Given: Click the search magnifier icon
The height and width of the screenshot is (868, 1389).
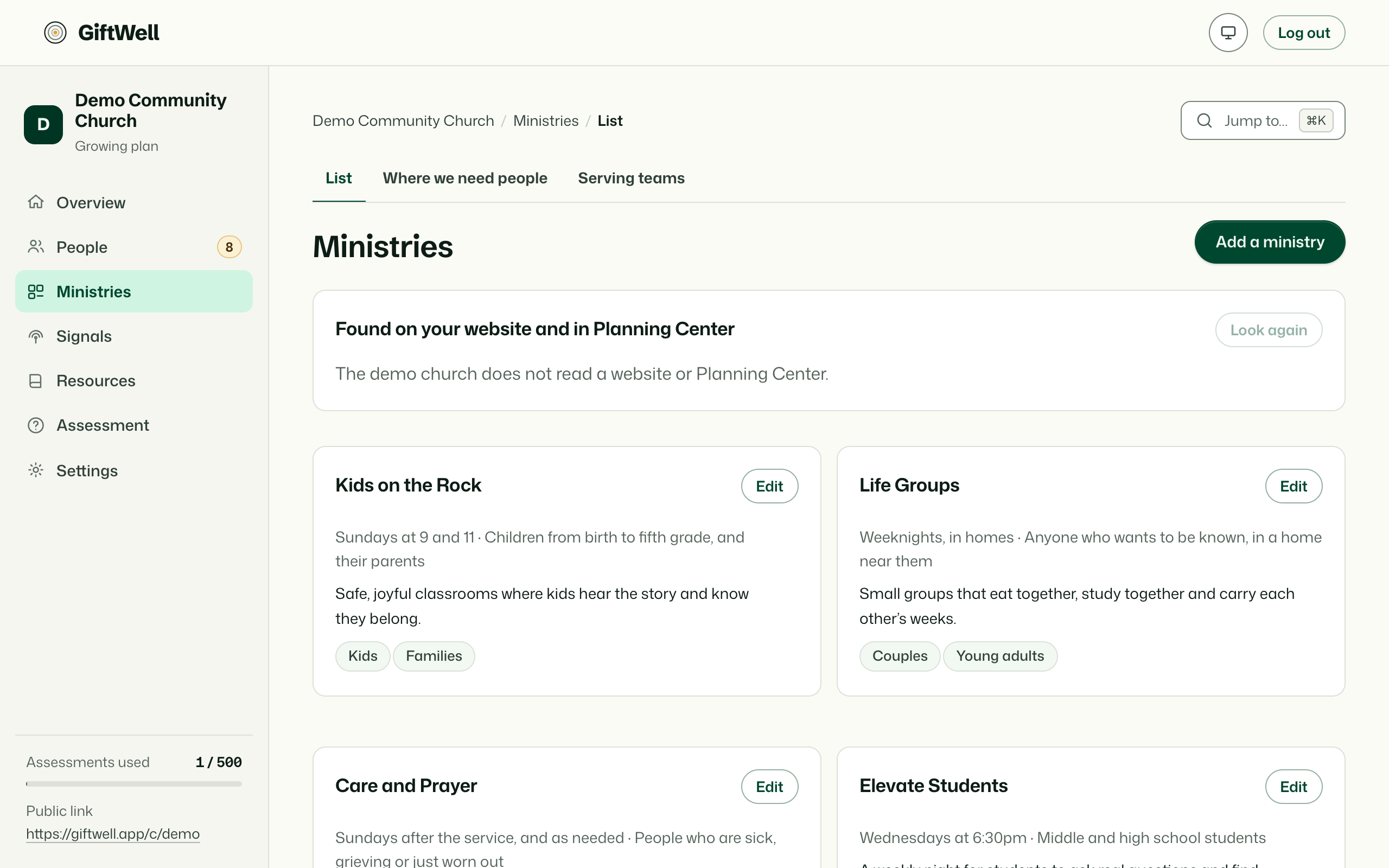Looking at the screenshot, I should (x=1204, y=120).
